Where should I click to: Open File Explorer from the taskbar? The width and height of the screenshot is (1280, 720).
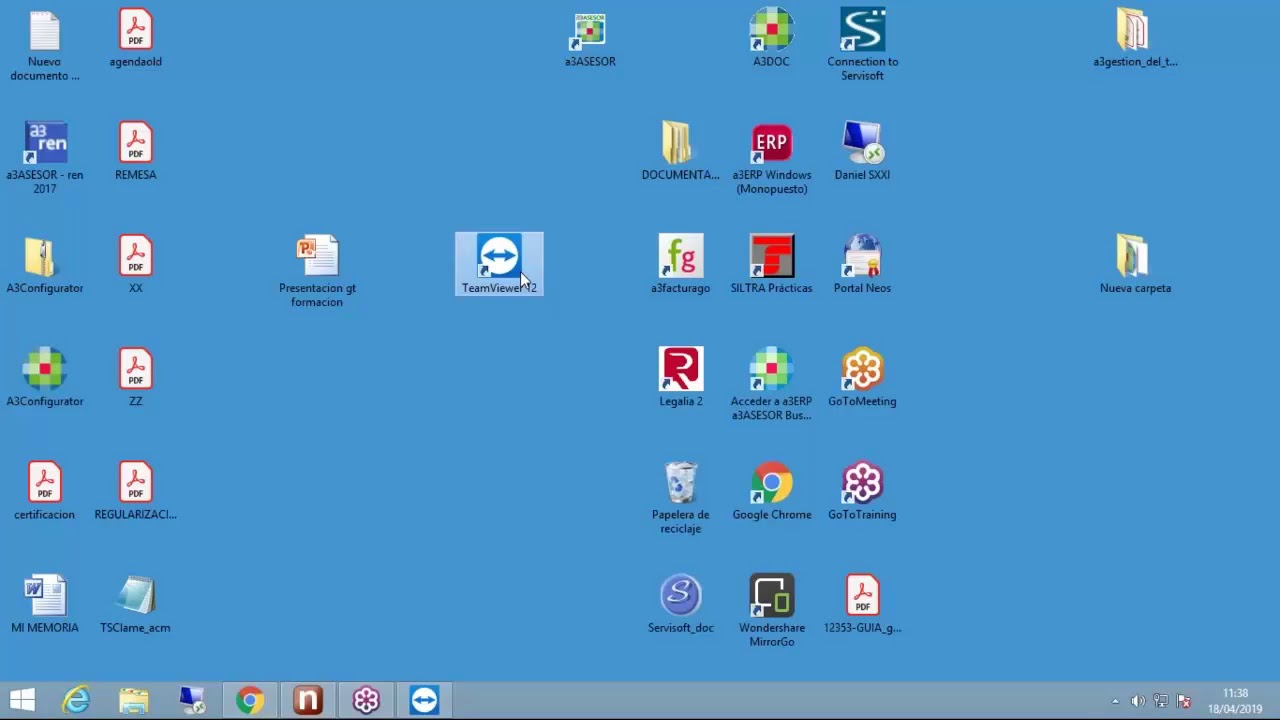click(x=134, y=700)
